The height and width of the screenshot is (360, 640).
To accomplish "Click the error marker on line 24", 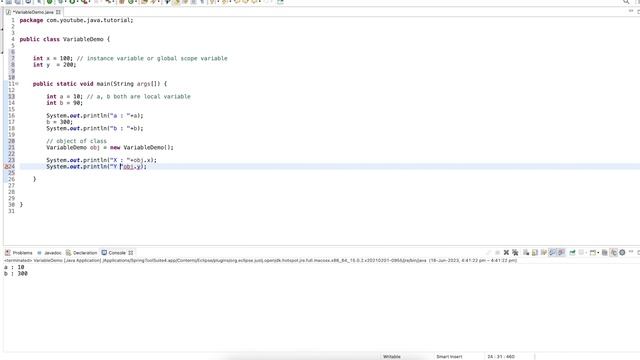I will coord(6,167).
